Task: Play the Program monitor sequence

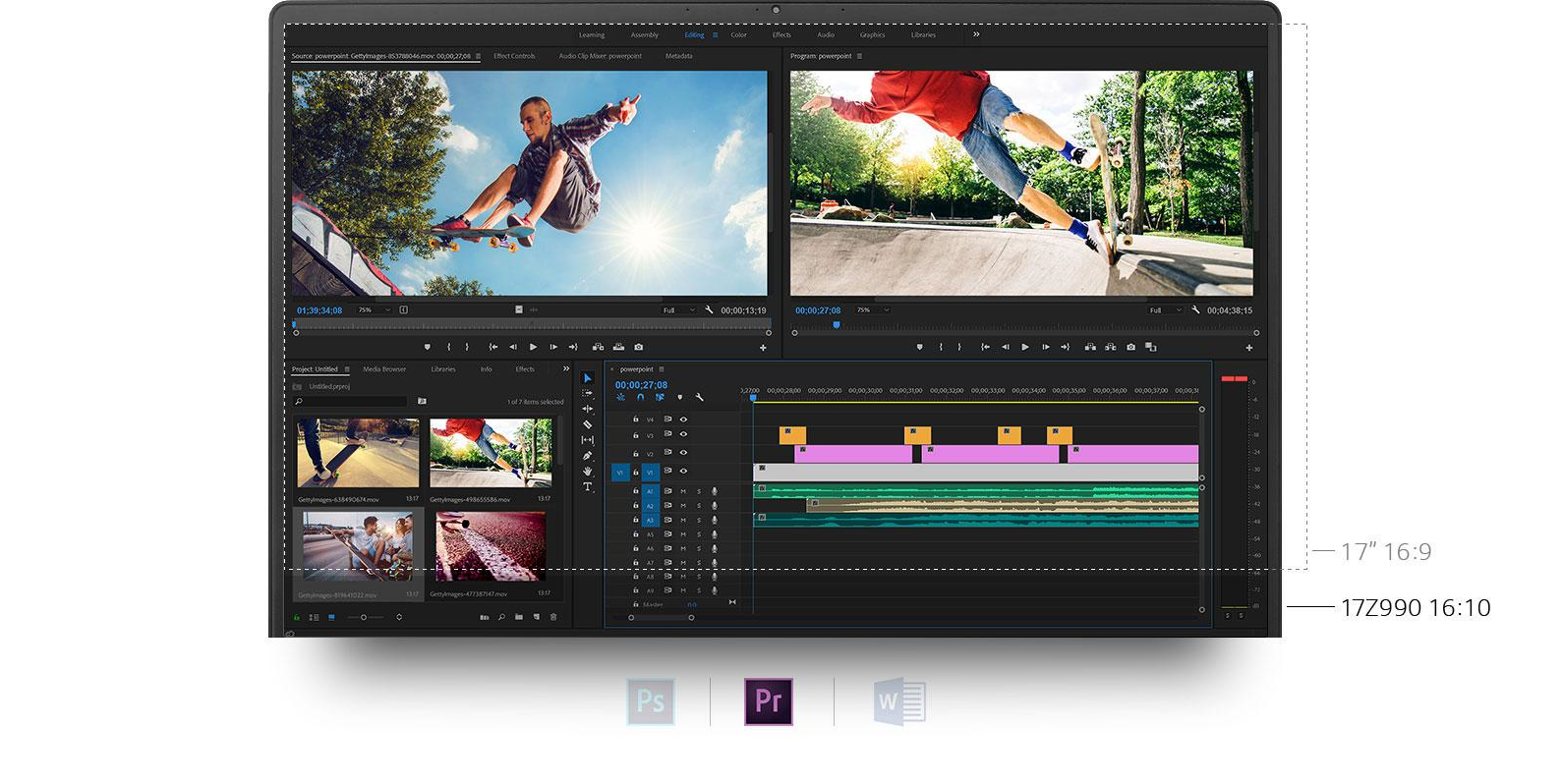Action: pos(1025,347)
